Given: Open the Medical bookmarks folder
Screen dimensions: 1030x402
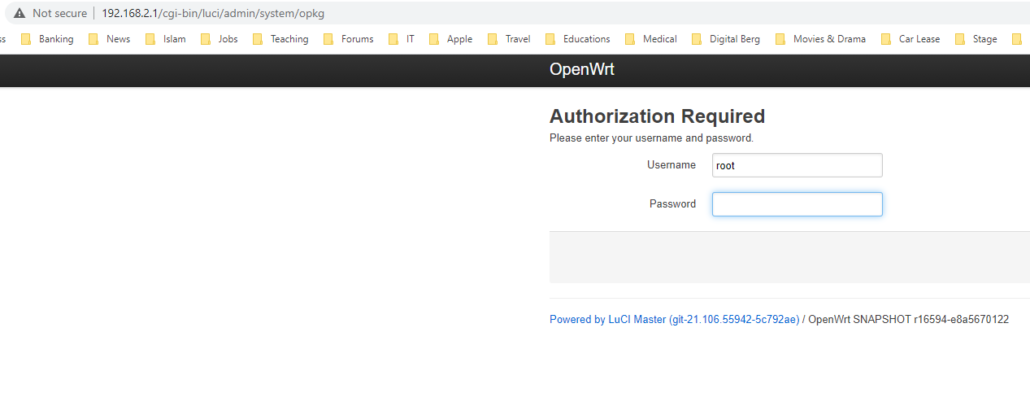Looking at the screenshot, I should pyautogui.click(x=651, y=39).
